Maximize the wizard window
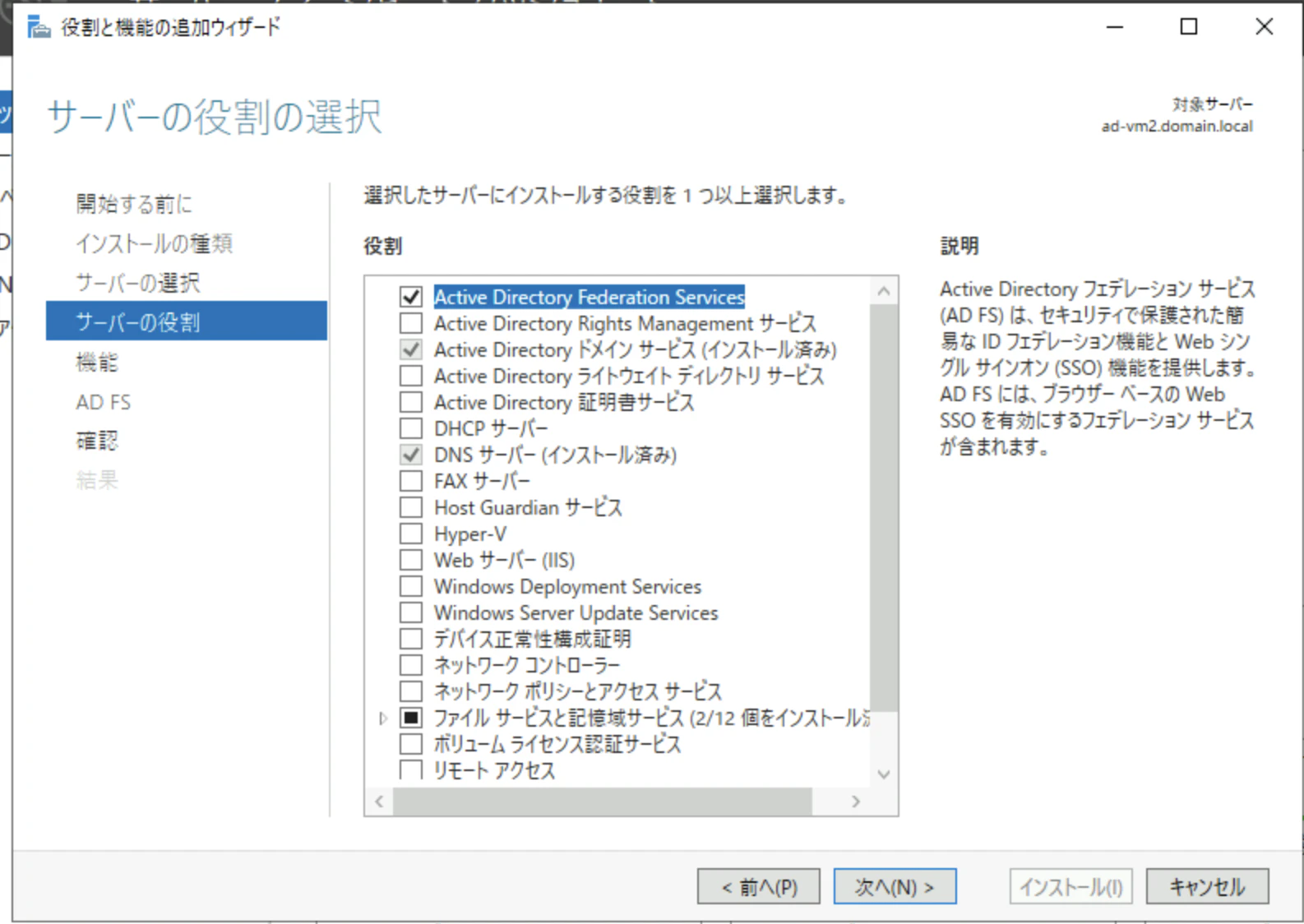The height and width of the screenshot is (924, 1304). tap(1189, 27)
